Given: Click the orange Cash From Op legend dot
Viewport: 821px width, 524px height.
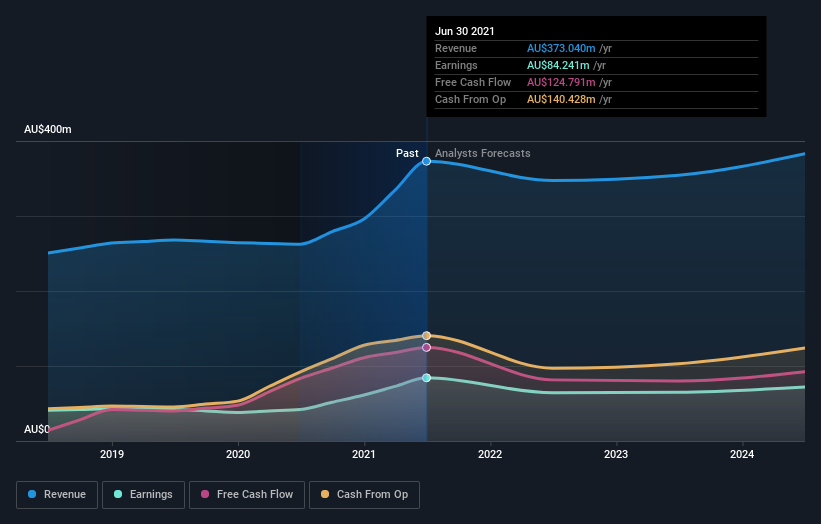Looking at the screenshot, I should click(325, 494).
